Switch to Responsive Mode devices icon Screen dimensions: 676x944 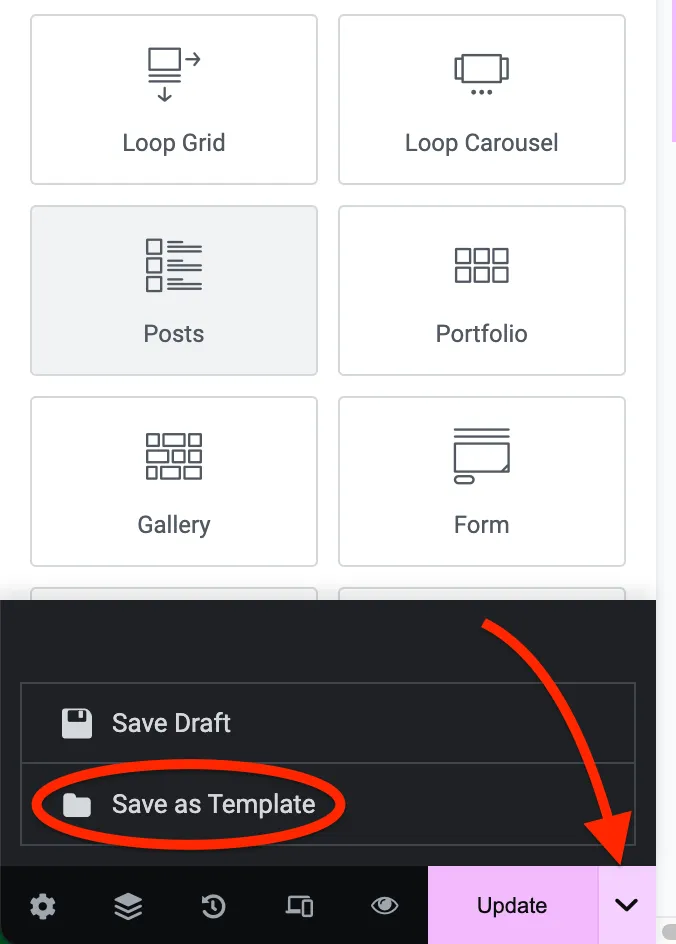[x=299, y=905]
